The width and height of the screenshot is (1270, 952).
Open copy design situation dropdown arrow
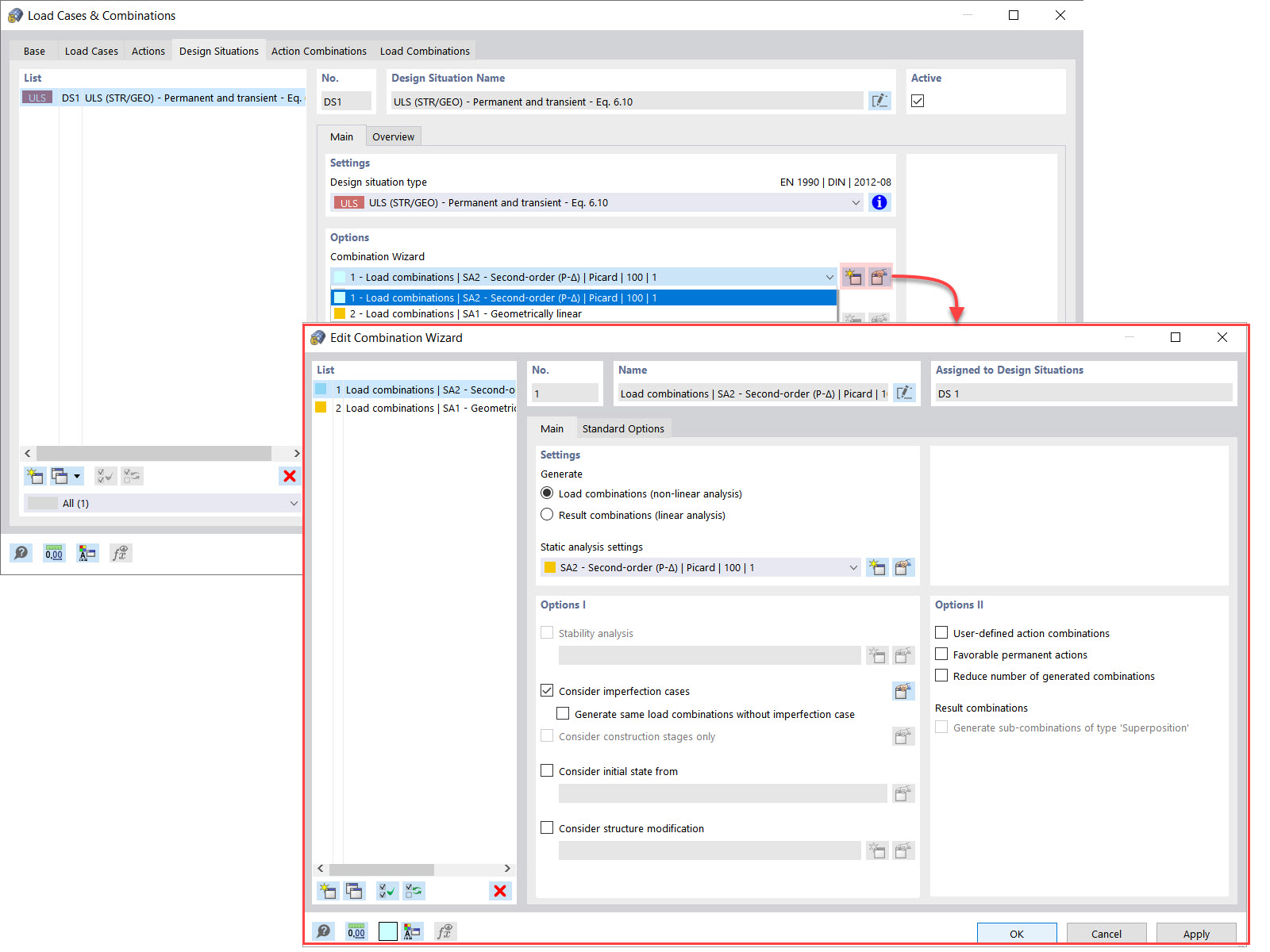click(77, 476)
